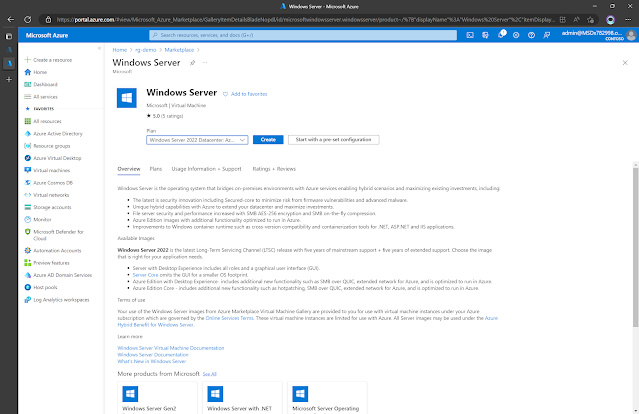Click Add to Favorites heart link
The image size is (639, 414).
point(245,94)
